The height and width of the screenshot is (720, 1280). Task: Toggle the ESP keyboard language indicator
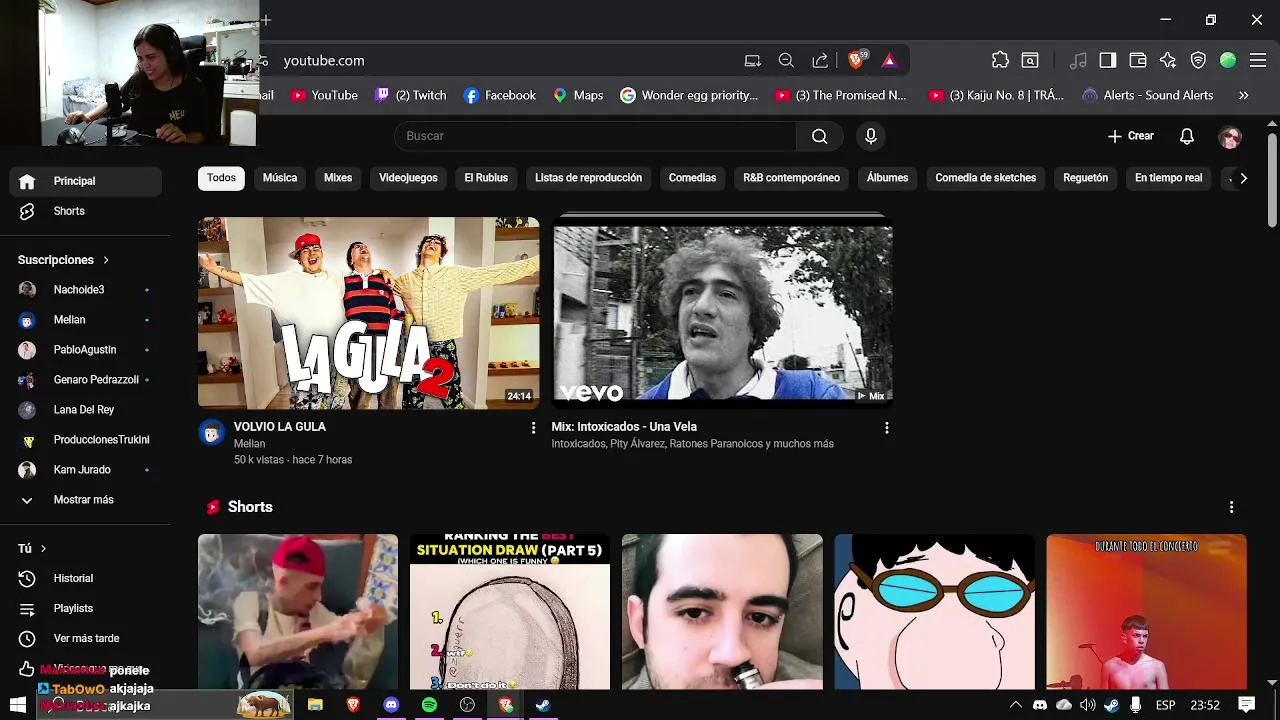tap(1165, 705)
